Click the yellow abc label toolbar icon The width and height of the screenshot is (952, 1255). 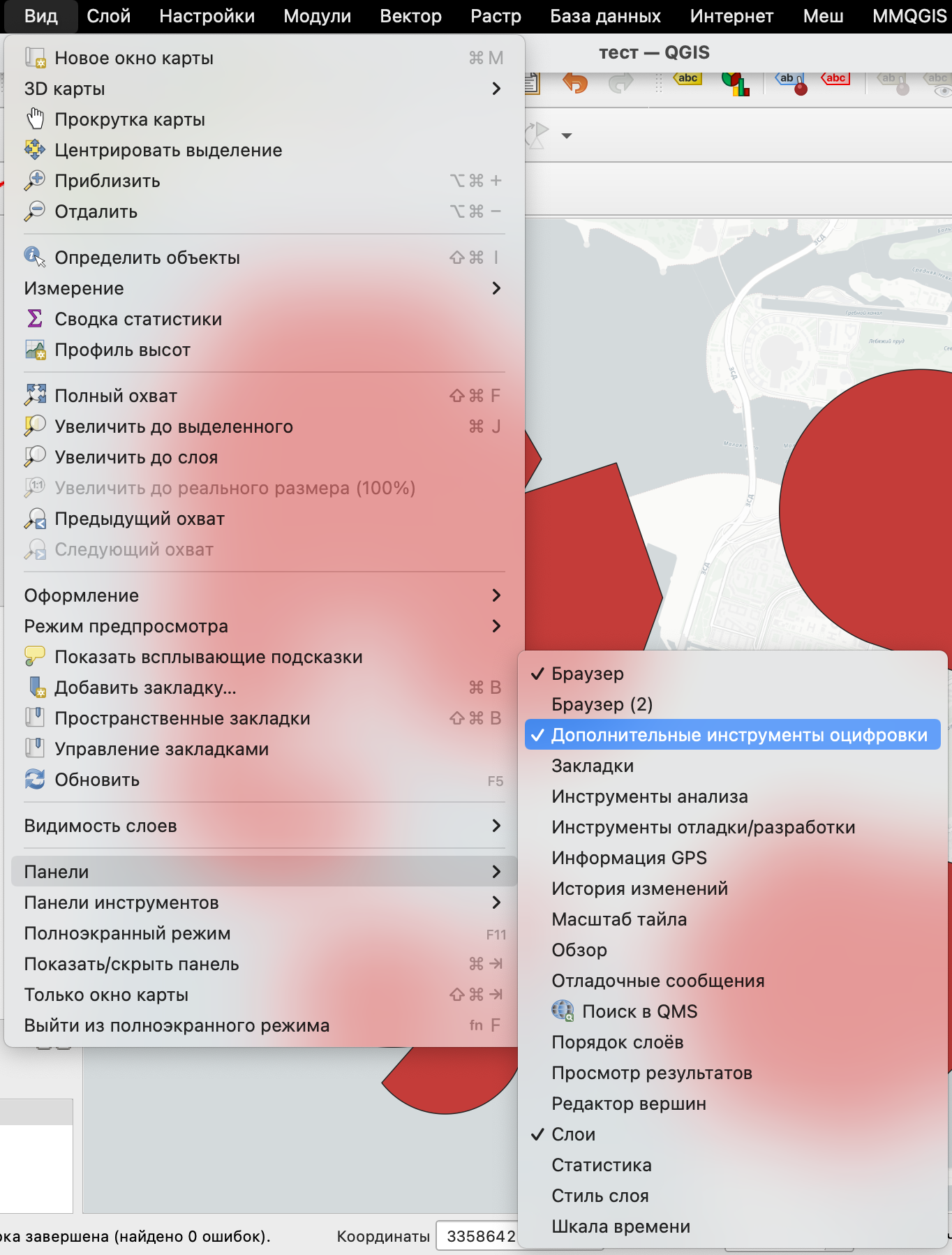click(687, 79)
